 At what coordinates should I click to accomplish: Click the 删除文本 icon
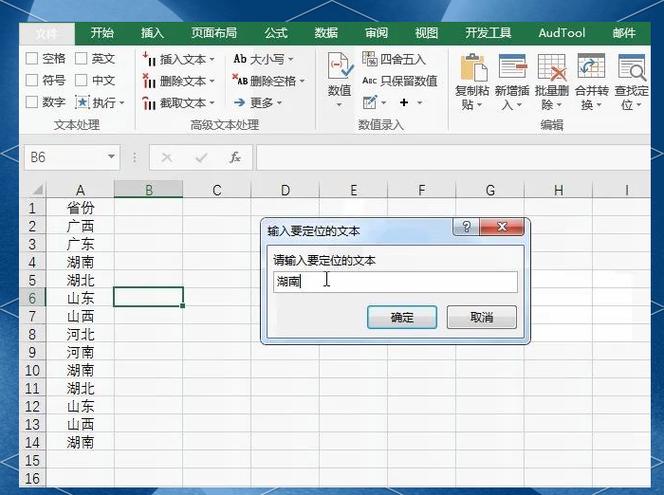click(149, 80)
